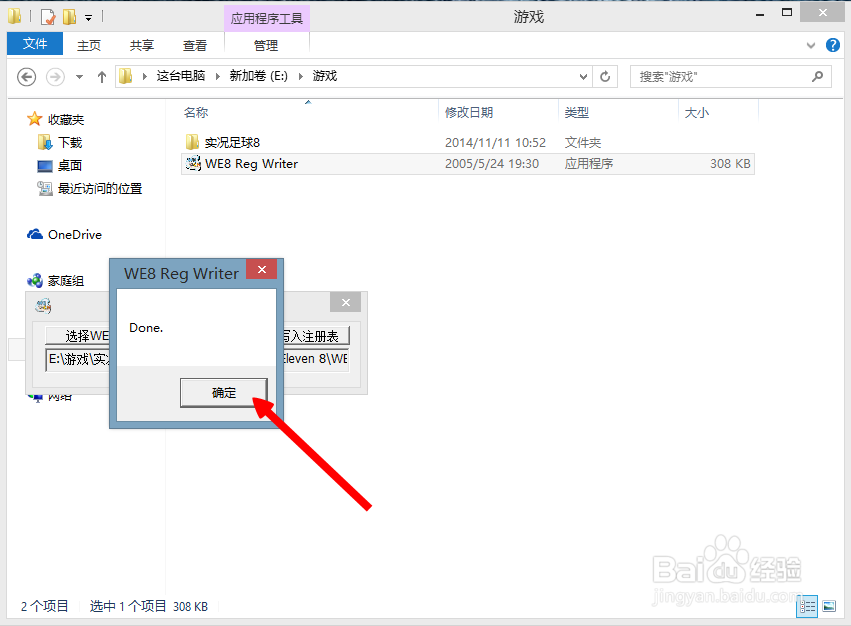The height and width of the screenshot is (626, 851).
Task: Open Help via the blue question mark icon
Action: coord(833,45)
